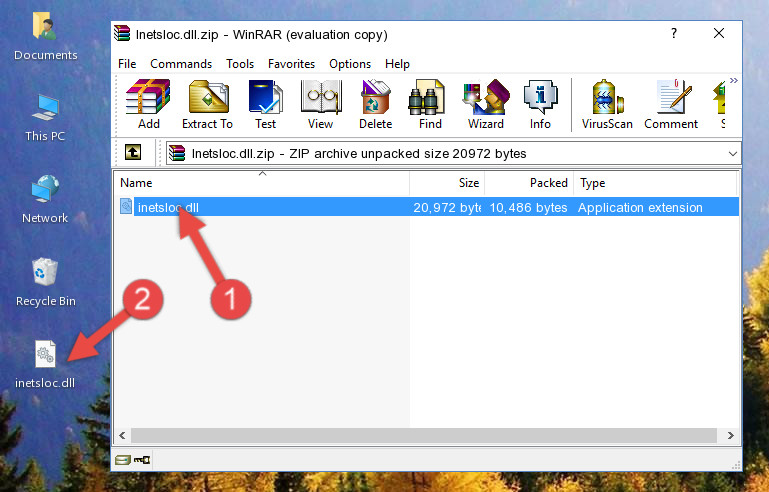The image size is (769, 492).
Task: Click the question mark help button
Action: tap(674, 33)
